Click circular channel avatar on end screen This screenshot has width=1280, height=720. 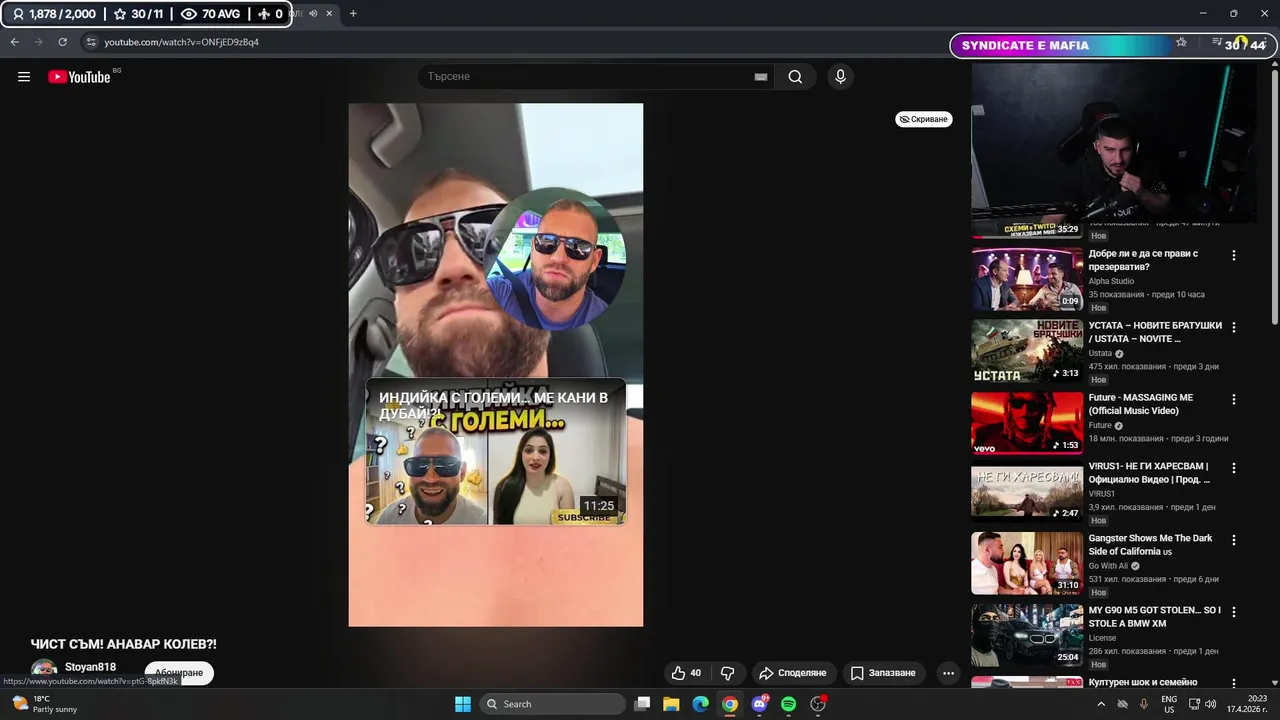[x=557, y=259]
